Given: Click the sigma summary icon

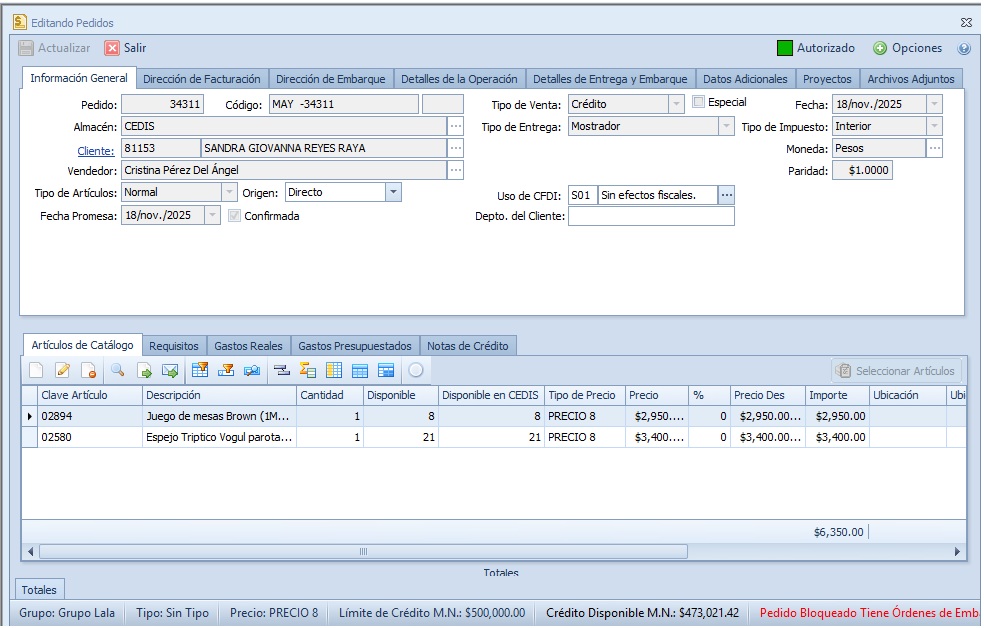Looking at the screenshot, I should [x=307, y=370].
